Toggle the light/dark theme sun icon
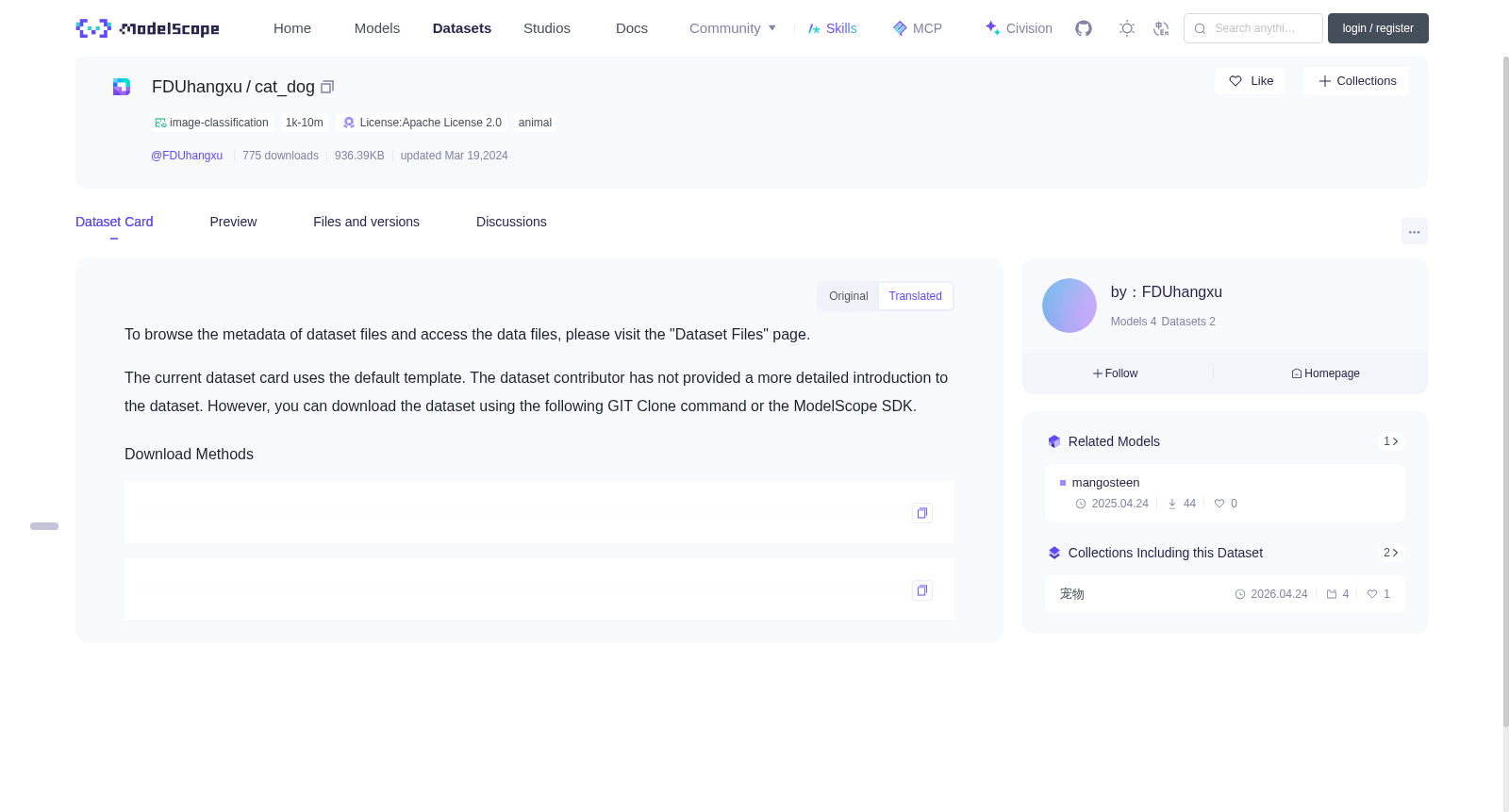The image size is (1509, 812). point(1127,28)
